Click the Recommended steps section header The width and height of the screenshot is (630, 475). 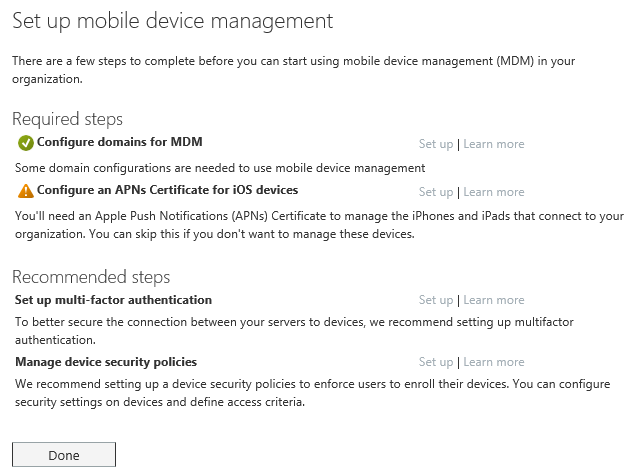[91, 277]
